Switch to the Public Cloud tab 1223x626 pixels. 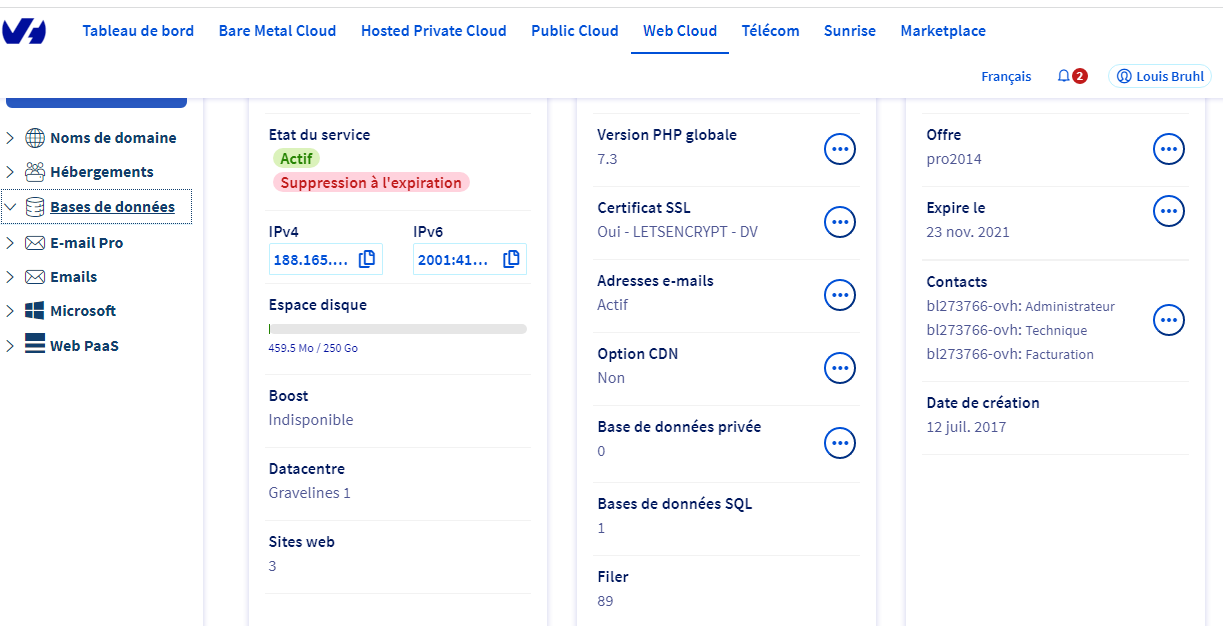click(574, 31)
